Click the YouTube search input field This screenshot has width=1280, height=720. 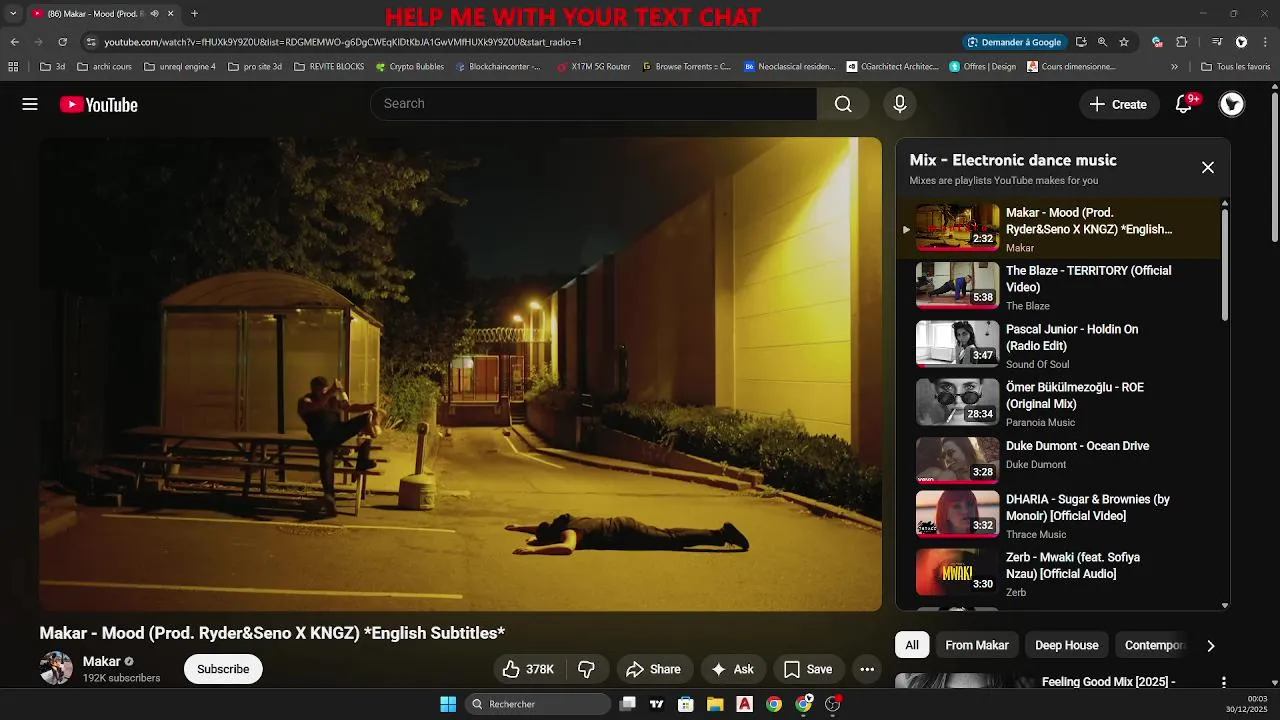coord(594,104)
